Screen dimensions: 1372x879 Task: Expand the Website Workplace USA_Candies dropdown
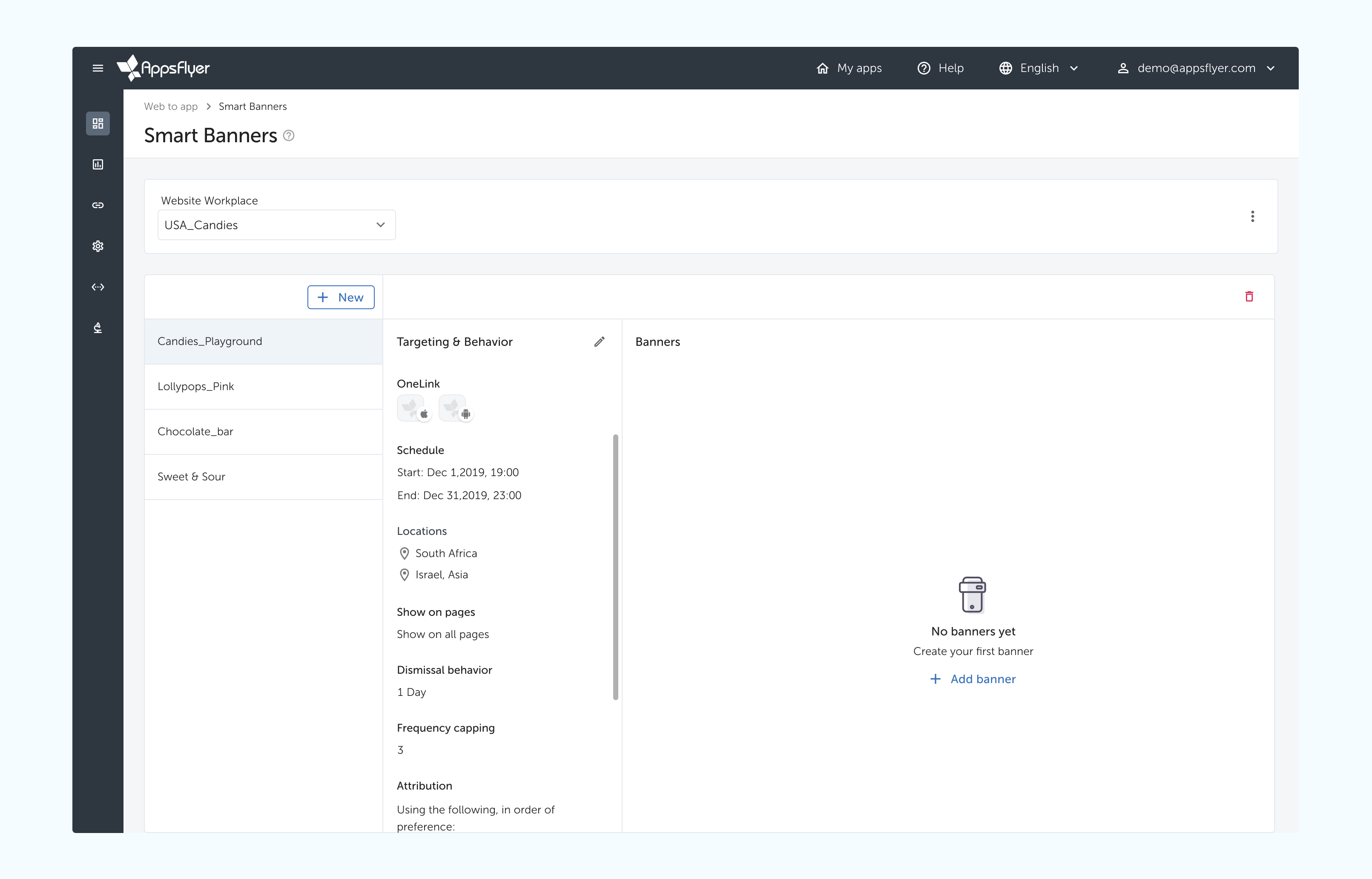(x=276, y=225)
